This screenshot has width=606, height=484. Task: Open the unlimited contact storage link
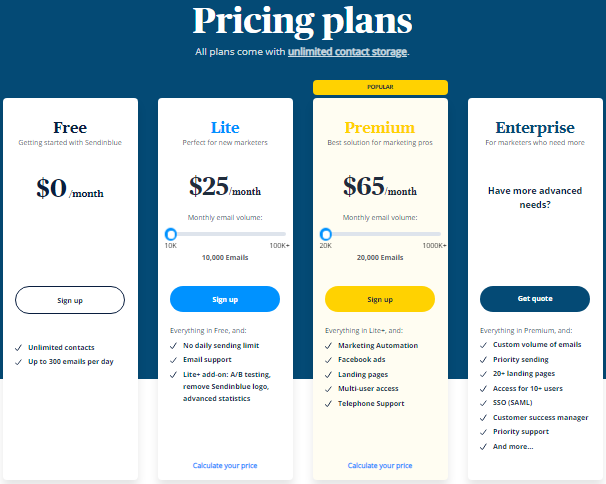[347, 51]
